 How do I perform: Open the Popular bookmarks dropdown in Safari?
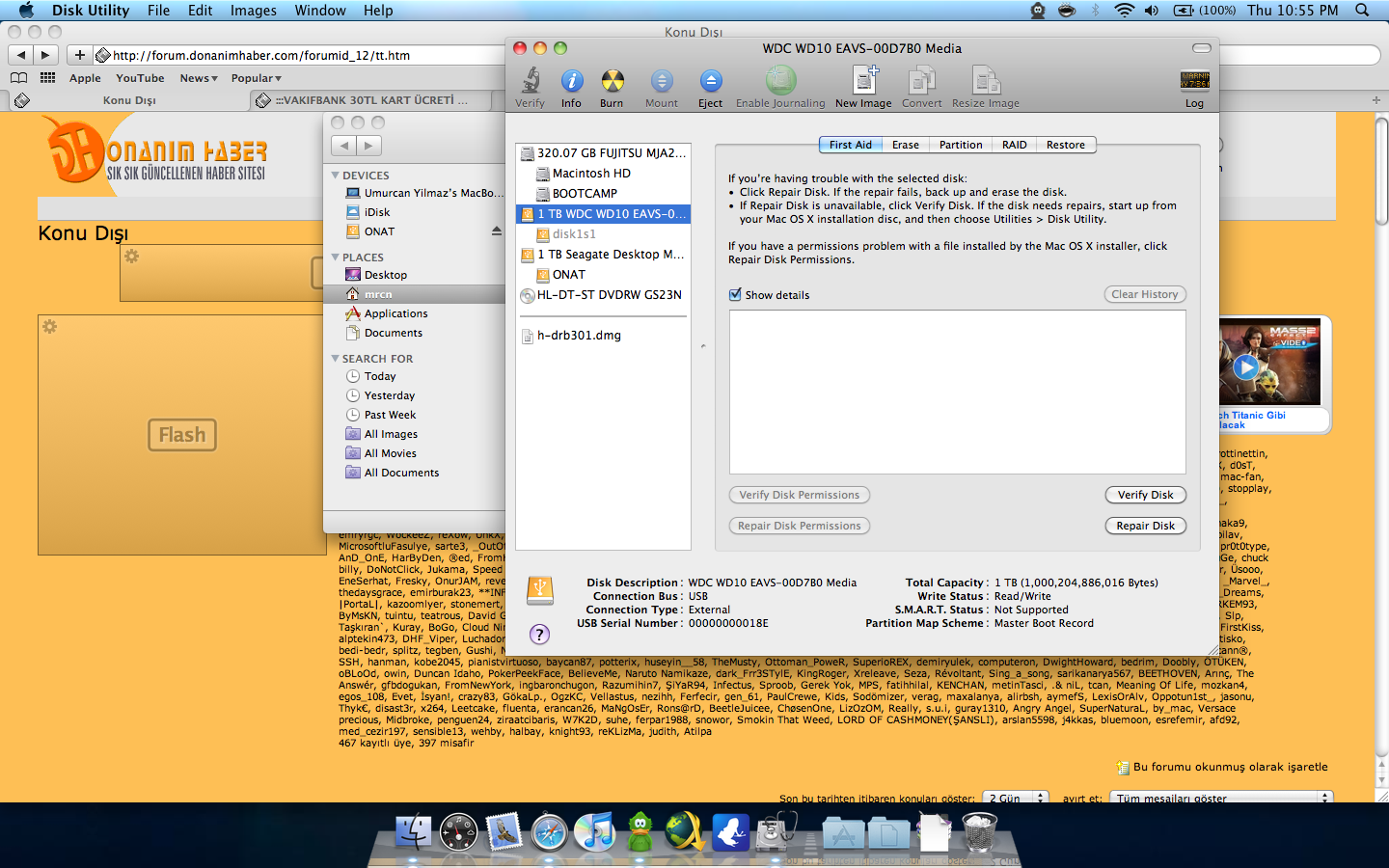click(x=256, y=78)
